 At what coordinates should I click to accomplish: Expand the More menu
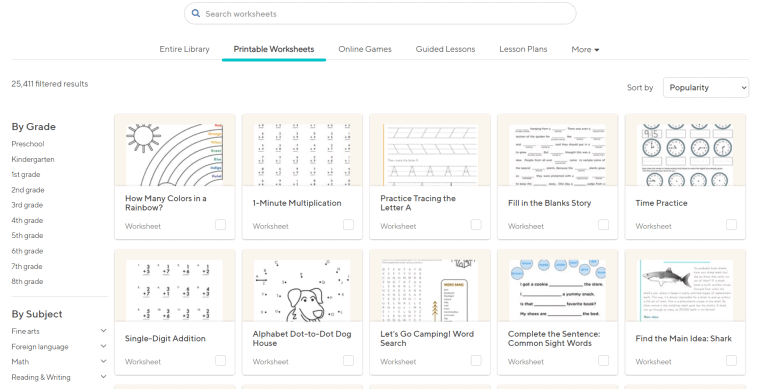pyautogui.click(x=585, y=49)
